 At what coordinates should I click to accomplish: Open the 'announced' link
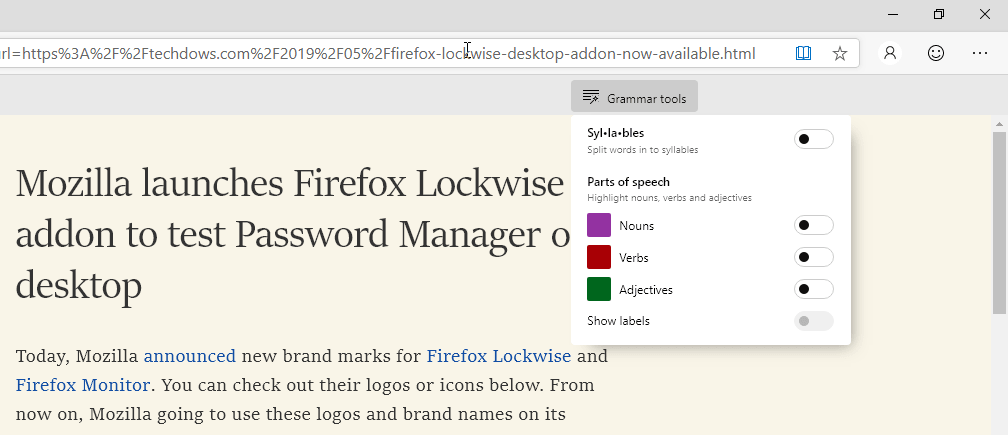point(190,356)
